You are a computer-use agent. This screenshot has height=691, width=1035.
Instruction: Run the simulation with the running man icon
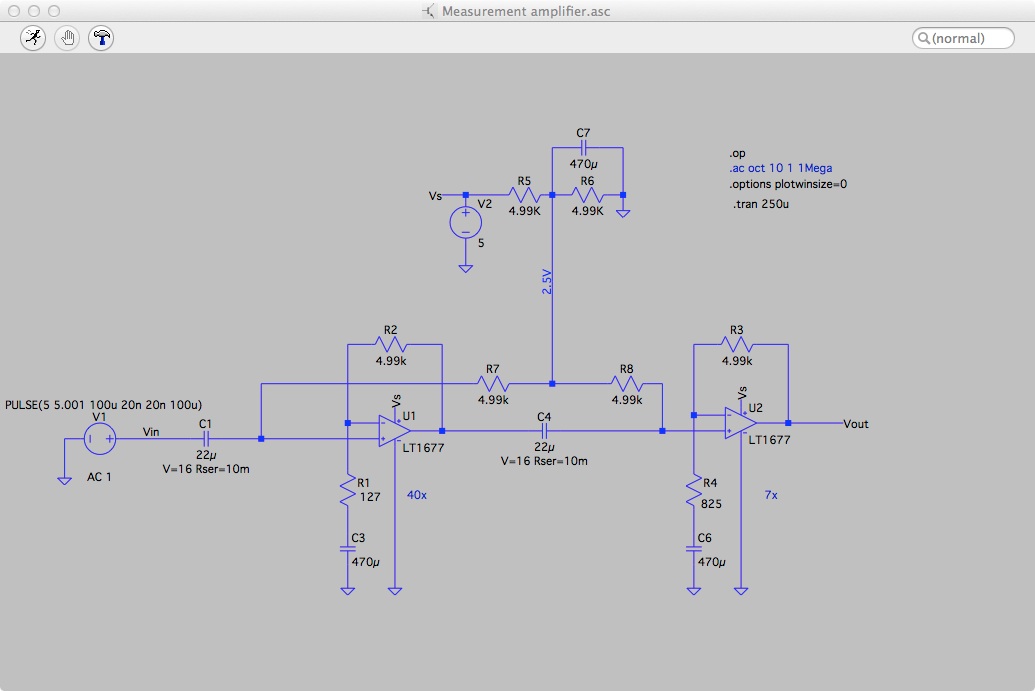(33, 38)
